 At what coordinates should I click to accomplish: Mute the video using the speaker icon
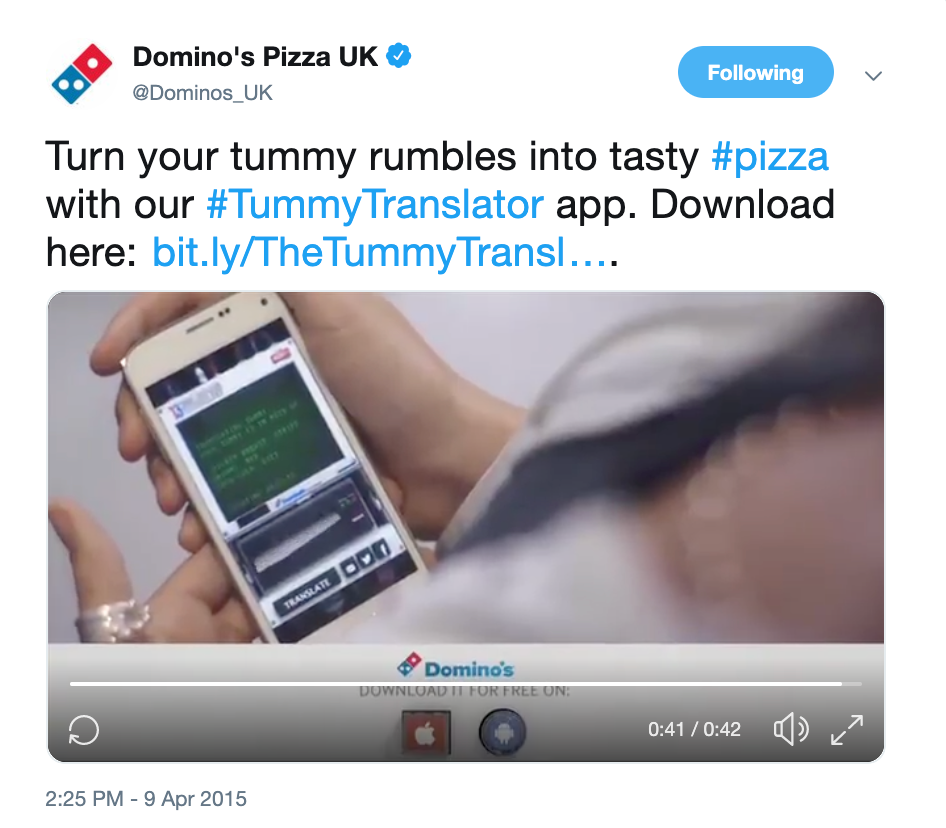pos(790,730)
